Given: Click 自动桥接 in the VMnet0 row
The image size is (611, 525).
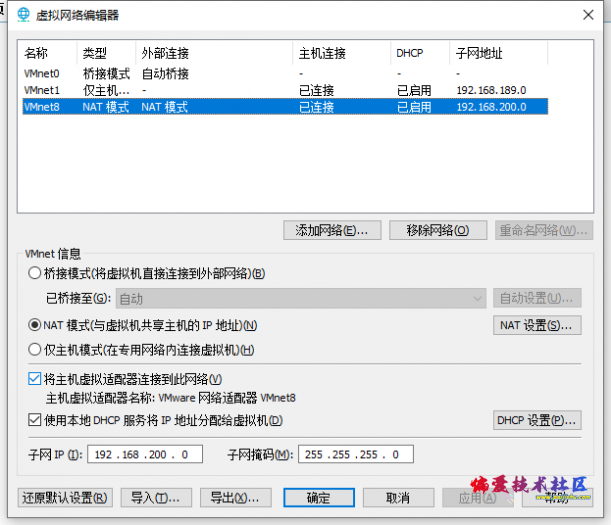Looking at the screenshot, I should point(165,73).
